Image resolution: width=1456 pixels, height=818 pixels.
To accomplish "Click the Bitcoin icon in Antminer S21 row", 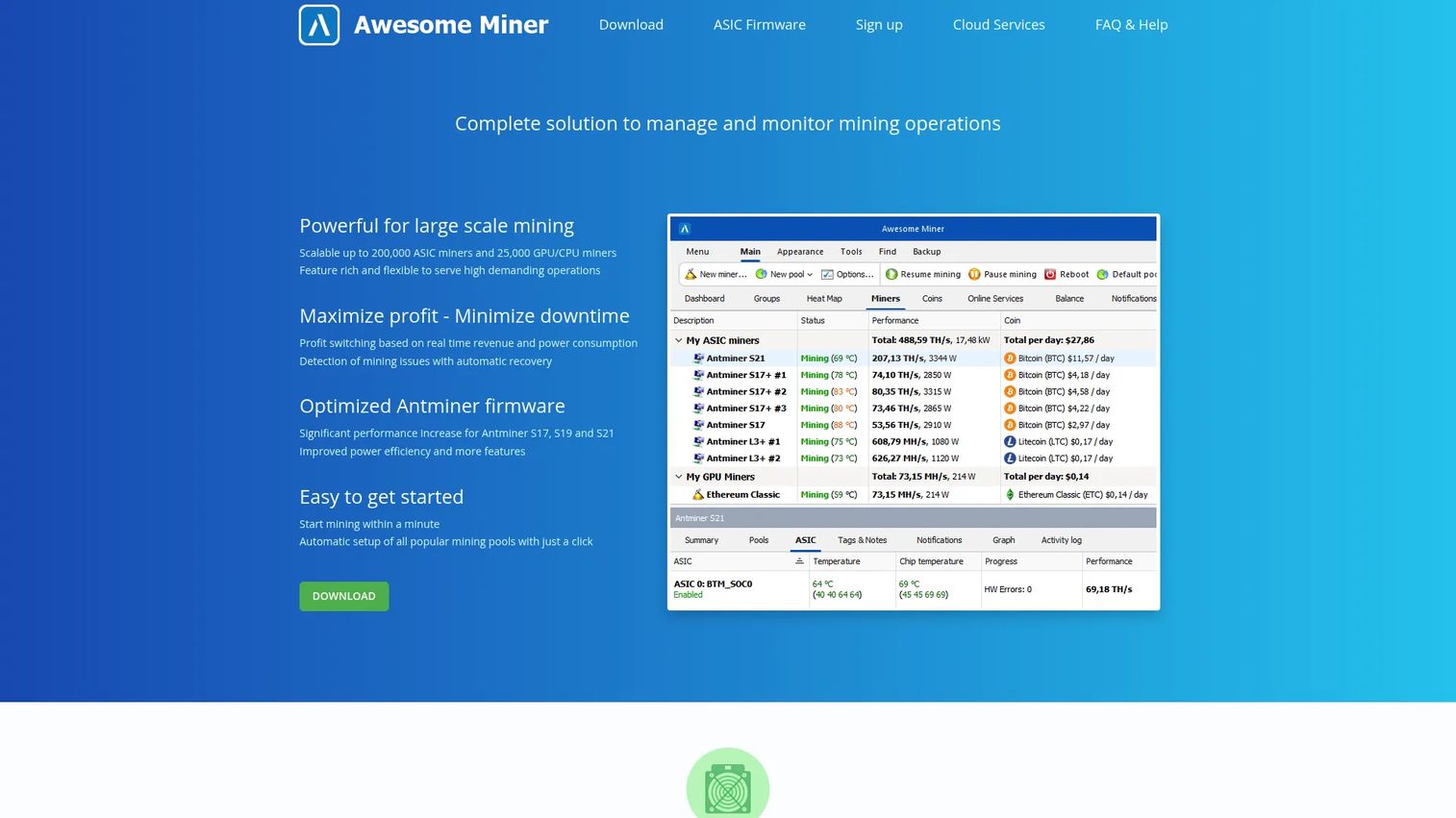I will coord(1010,359).
